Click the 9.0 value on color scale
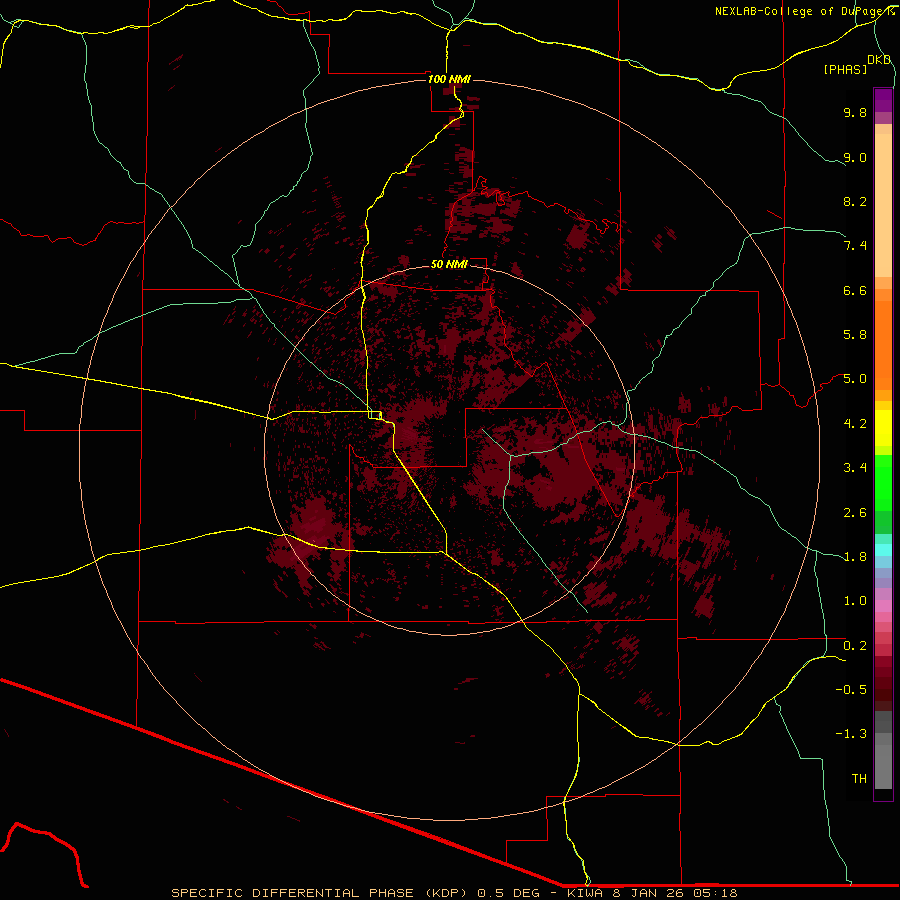Viewport: 900px width, 900px height. [855, 157]
